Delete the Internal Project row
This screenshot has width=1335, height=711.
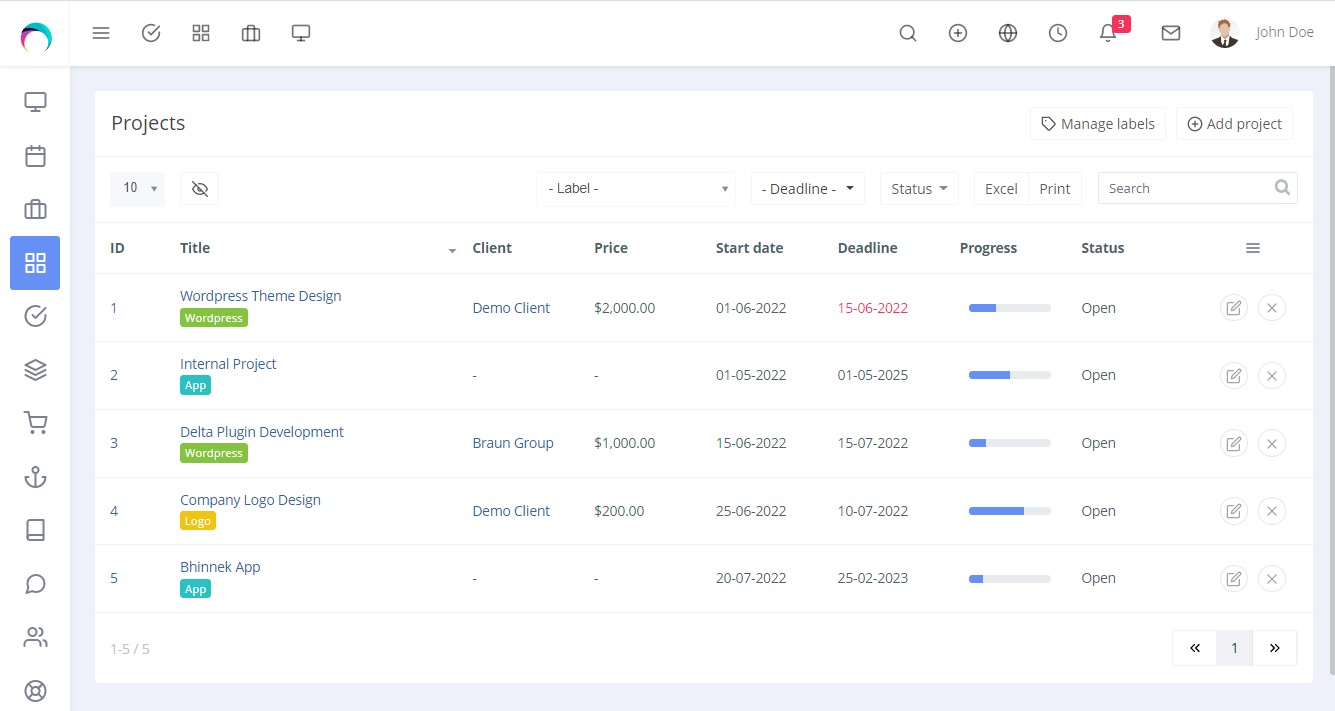tap(1272, 376)
